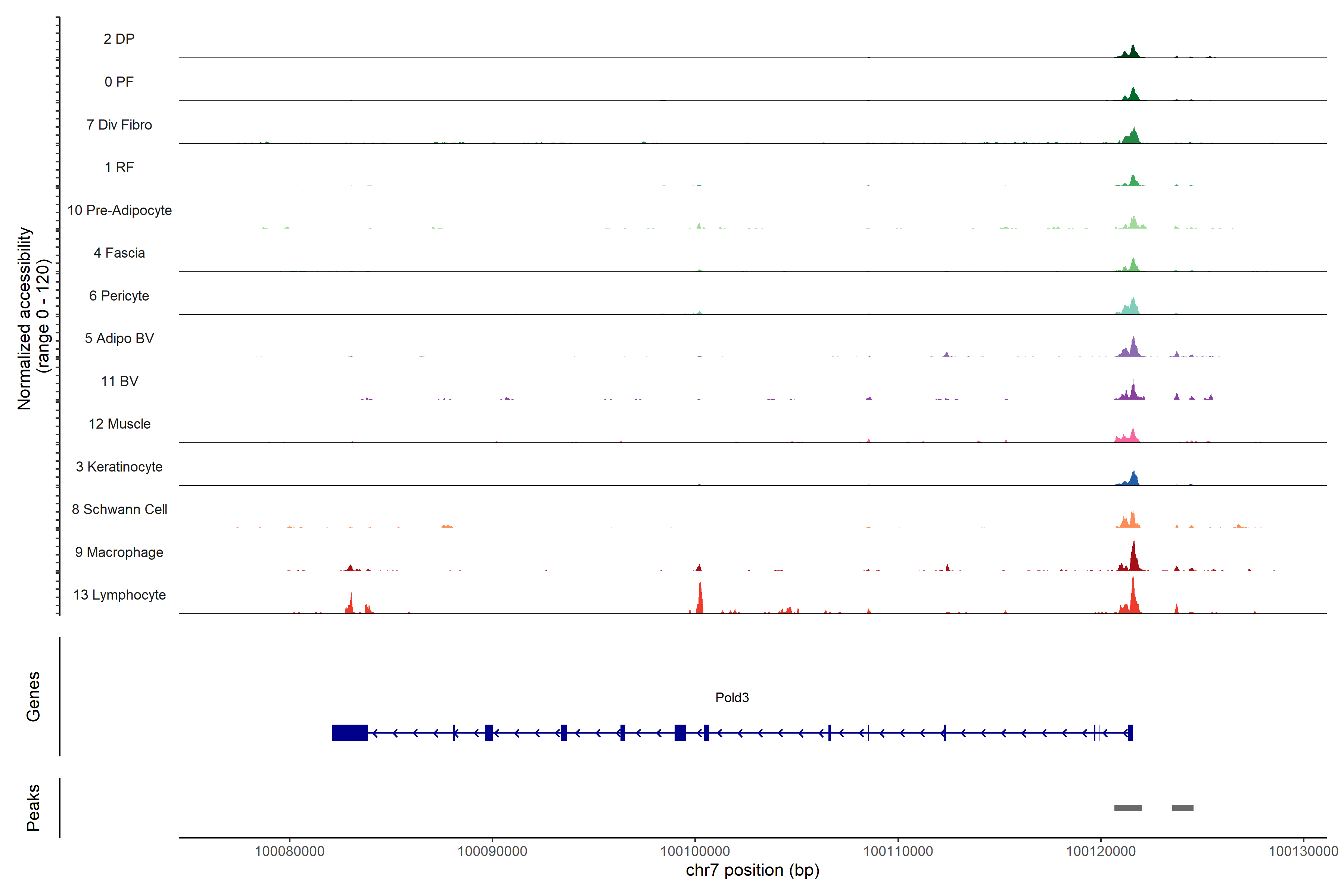1344x896 pixels.
Task: Click the 9 Macrophage track label
Action: (119, 552)
